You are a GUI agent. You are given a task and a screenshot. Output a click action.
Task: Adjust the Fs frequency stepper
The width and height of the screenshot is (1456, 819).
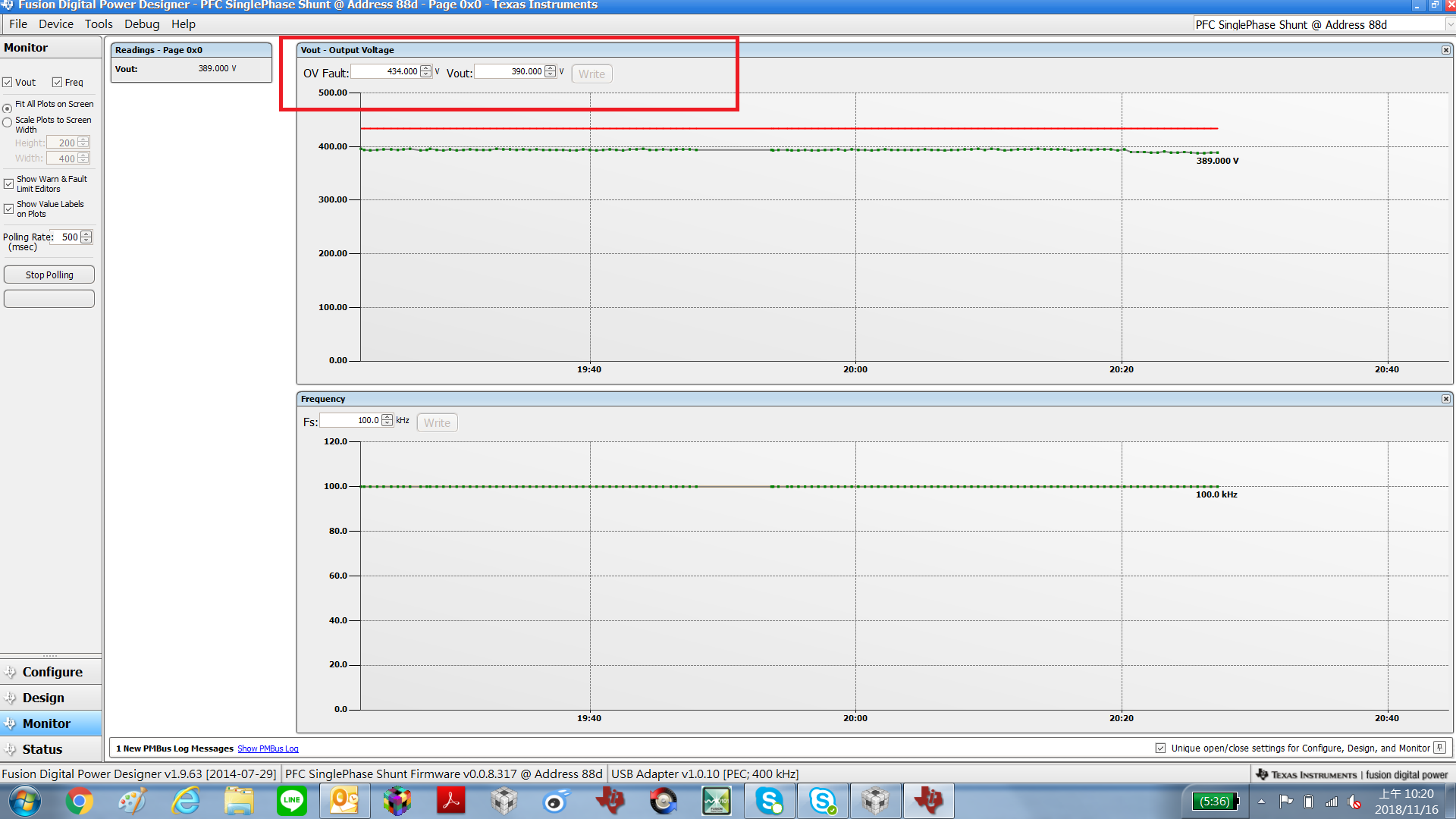coord(388,420)
